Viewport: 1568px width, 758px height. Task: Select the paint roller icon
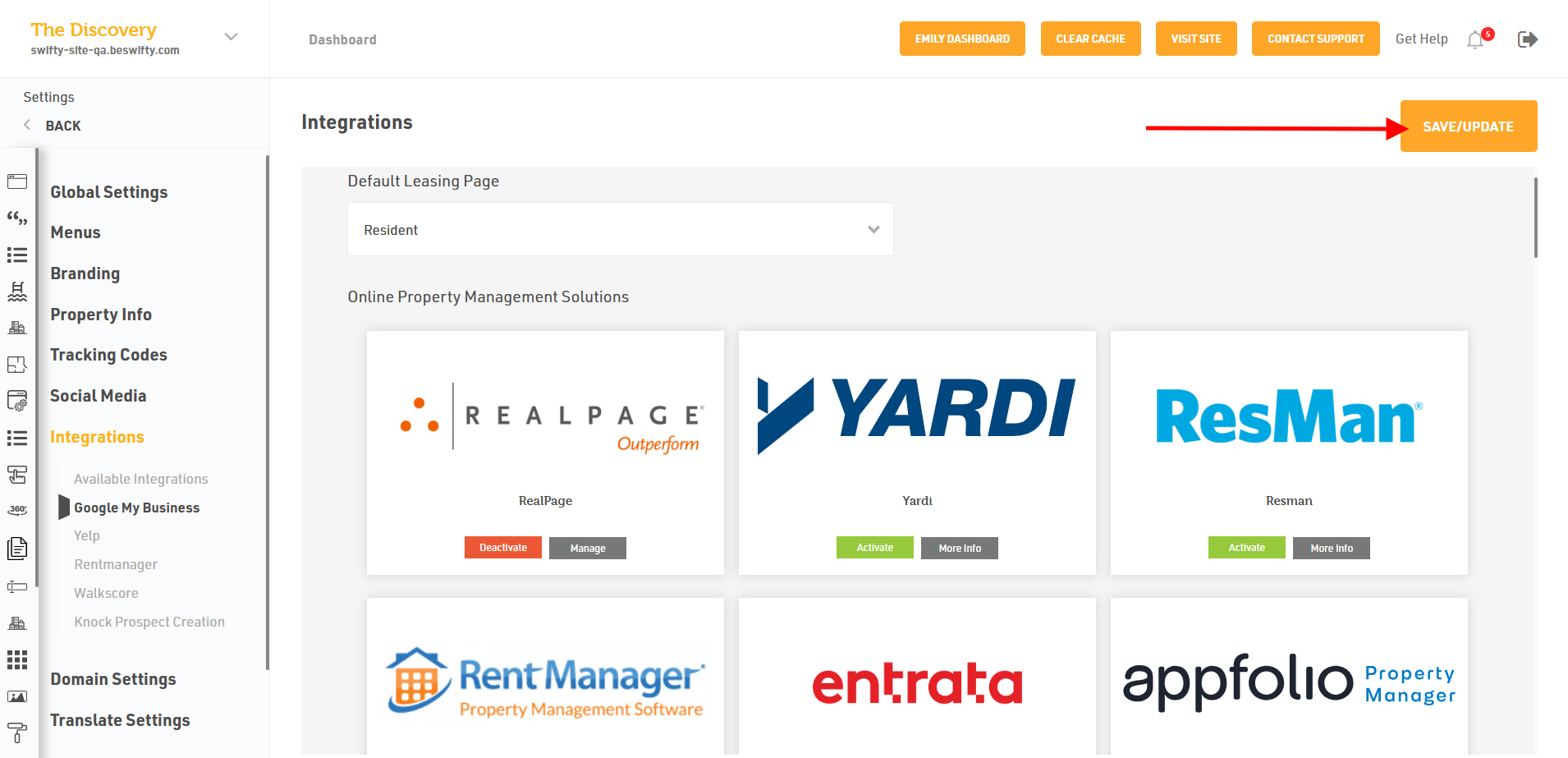(x=17, y=732)
